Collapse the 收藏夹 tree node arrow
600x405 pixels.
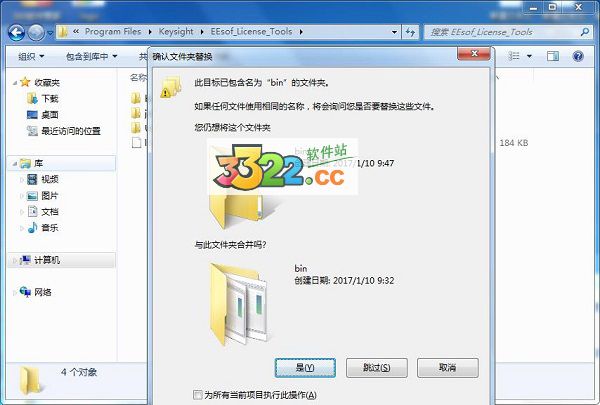coord(15,83)
